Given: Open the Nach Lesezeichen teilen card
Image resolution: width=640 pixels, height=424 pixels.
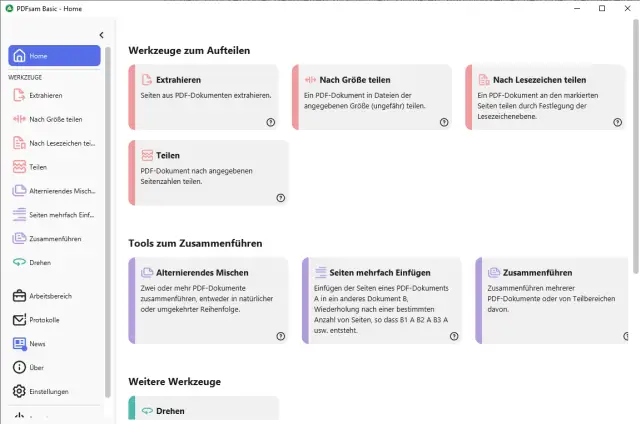Looking at the screenshot, I should pyautogui.click(x=546, y=96).
